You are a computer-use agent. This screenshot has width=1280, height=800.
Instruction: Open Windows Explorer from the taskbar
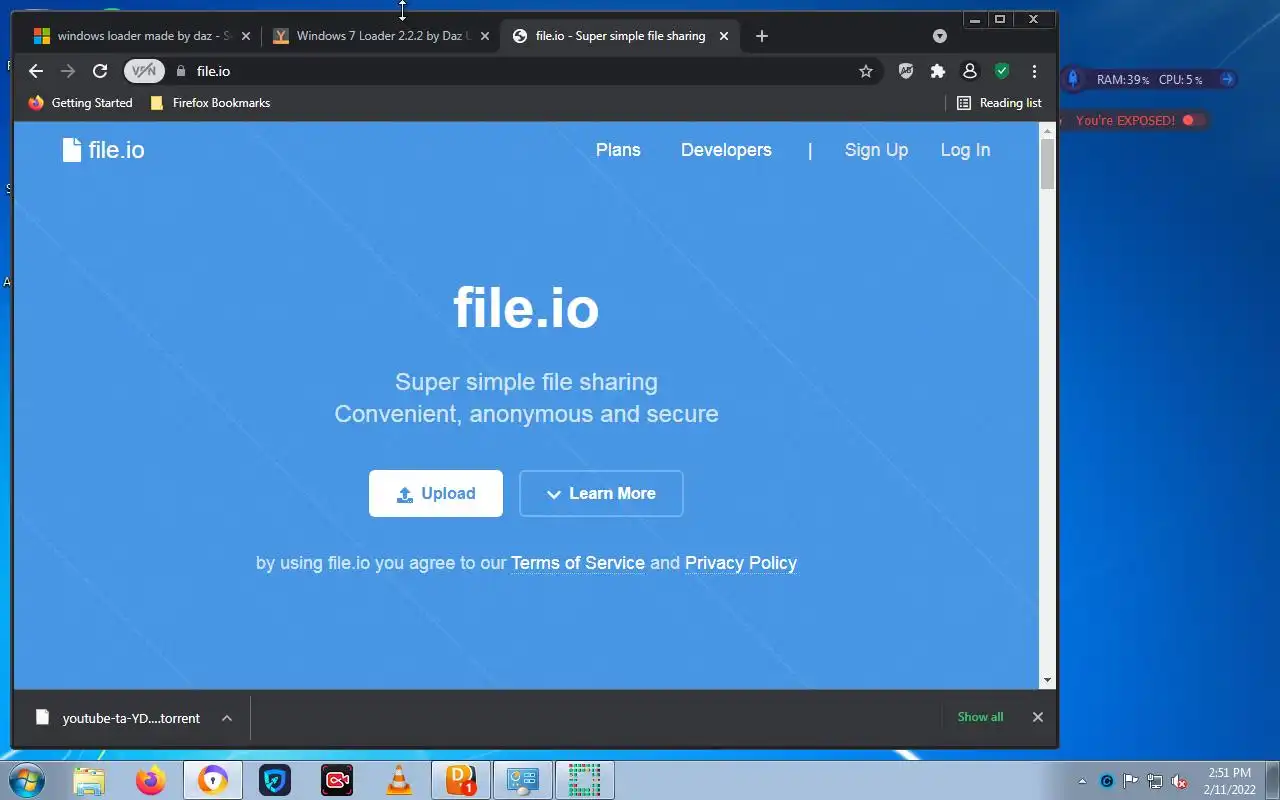tap(89, 780)
